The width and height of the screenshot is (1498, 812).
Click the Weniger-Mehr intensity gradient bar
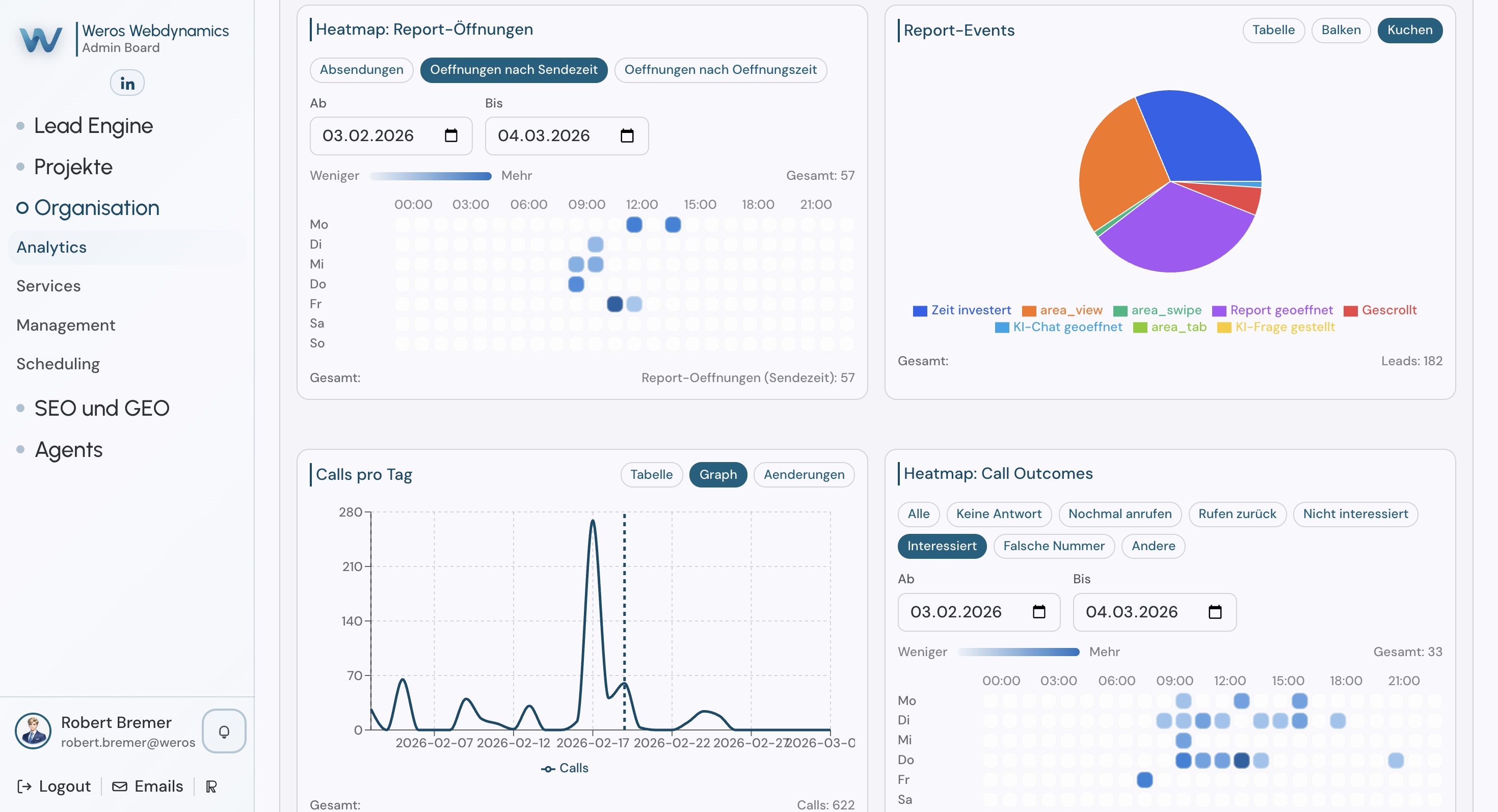(x=431, y=176)
